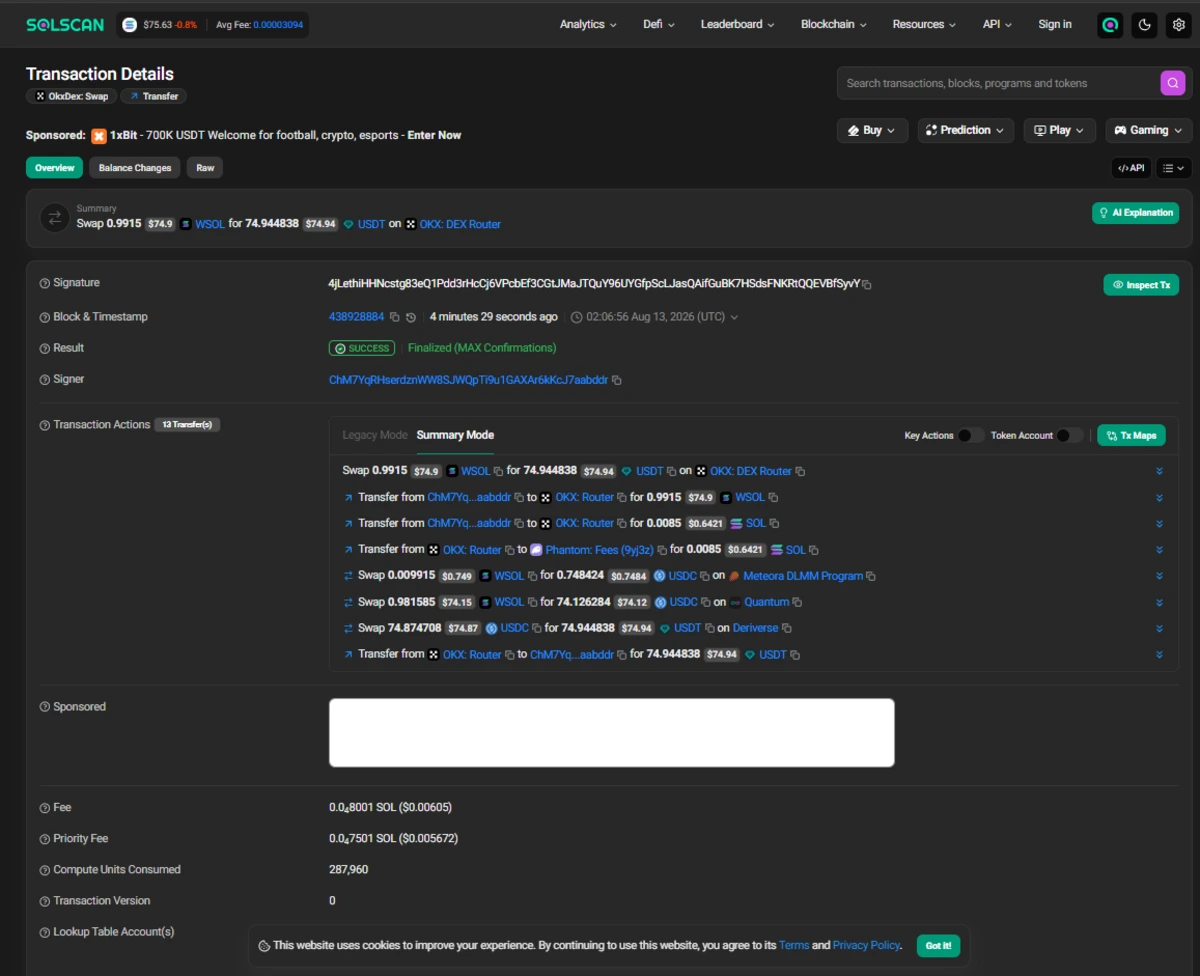Screen dimensions: 1200x976
Task: Click the circular wallet icon in header
Action: (1110, 25)
